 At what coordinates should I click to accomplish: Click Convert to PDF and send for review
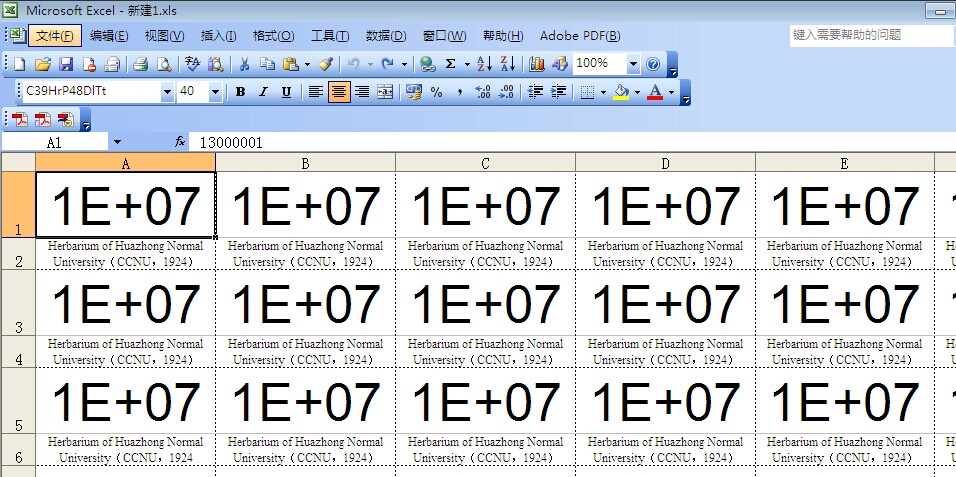coord(66,120)
